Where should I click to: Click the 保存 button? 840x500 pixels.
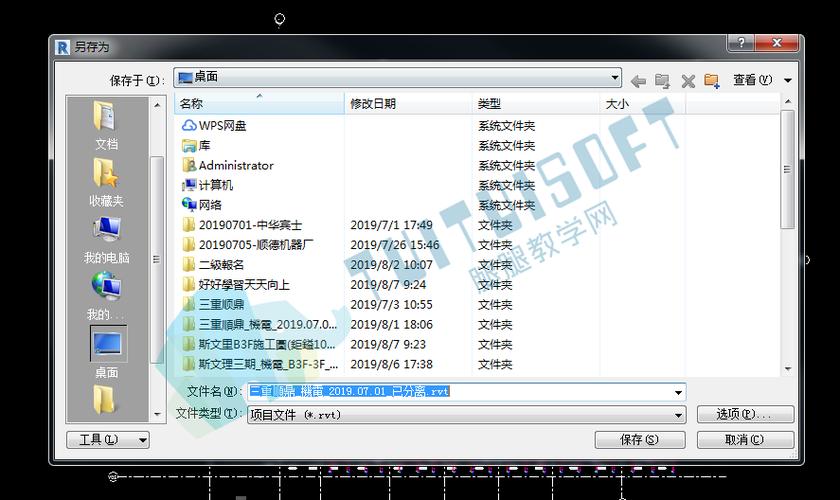pyautogui.click(x=640, y=440)
